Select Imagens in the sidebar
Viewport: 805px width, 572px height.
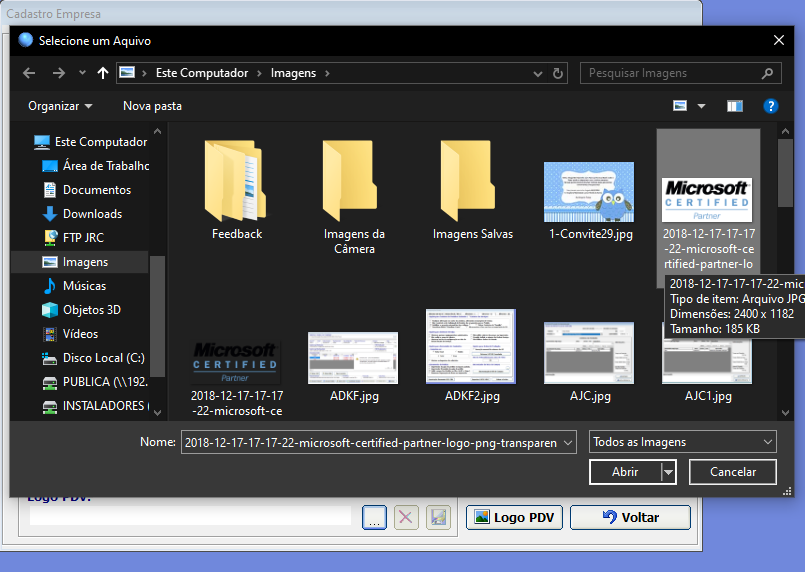(x=80, y=262)
